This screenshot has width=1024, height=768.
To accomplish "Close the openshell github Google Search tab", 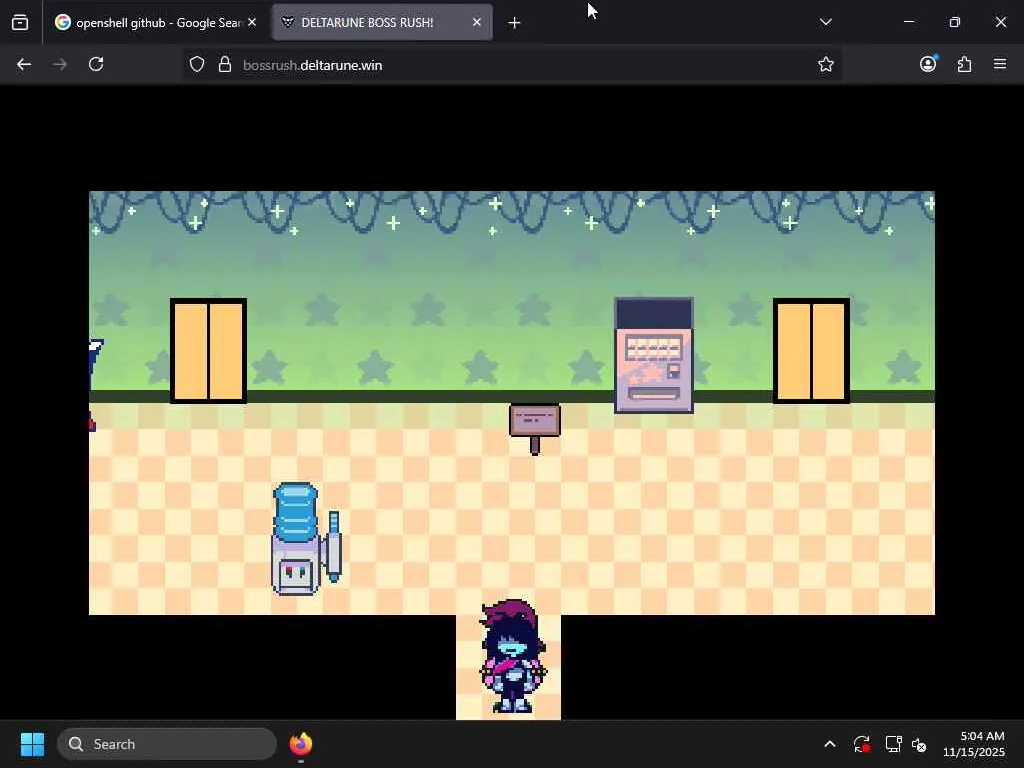I will point(252,22).
